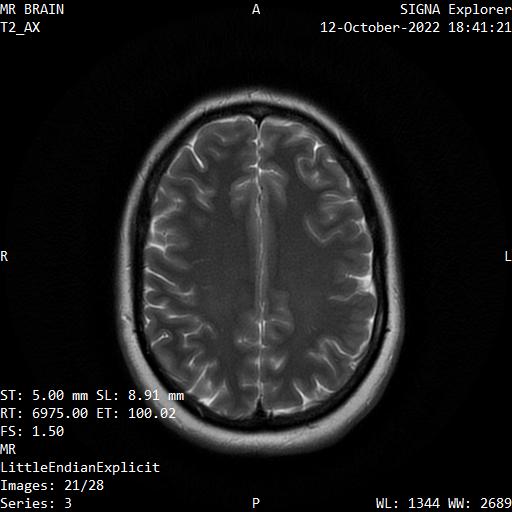
Task: Click the posterior 'P' orientation marker
Action: 256,503
